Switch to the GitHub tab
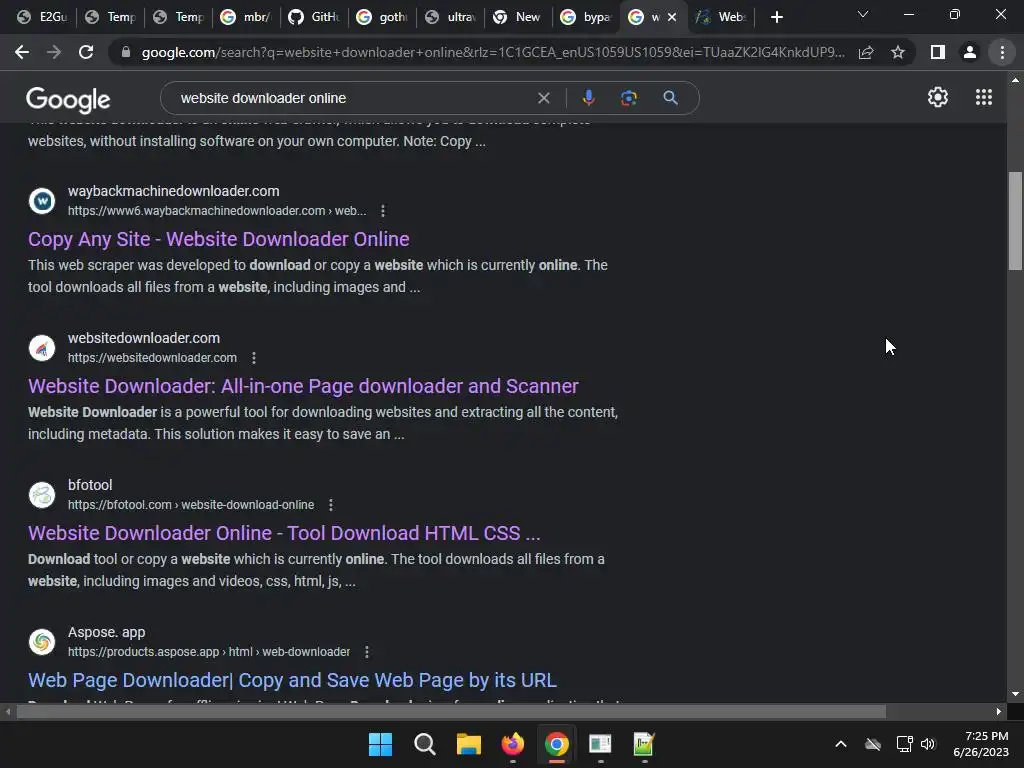This screenshot has width=1024, height=768. 314,17
